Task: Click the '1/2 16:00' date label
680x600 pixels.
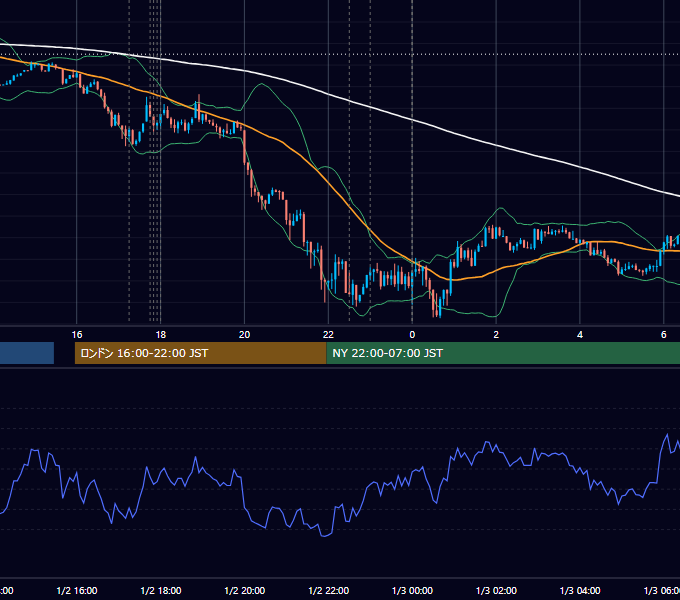Action: click(77, 591)
